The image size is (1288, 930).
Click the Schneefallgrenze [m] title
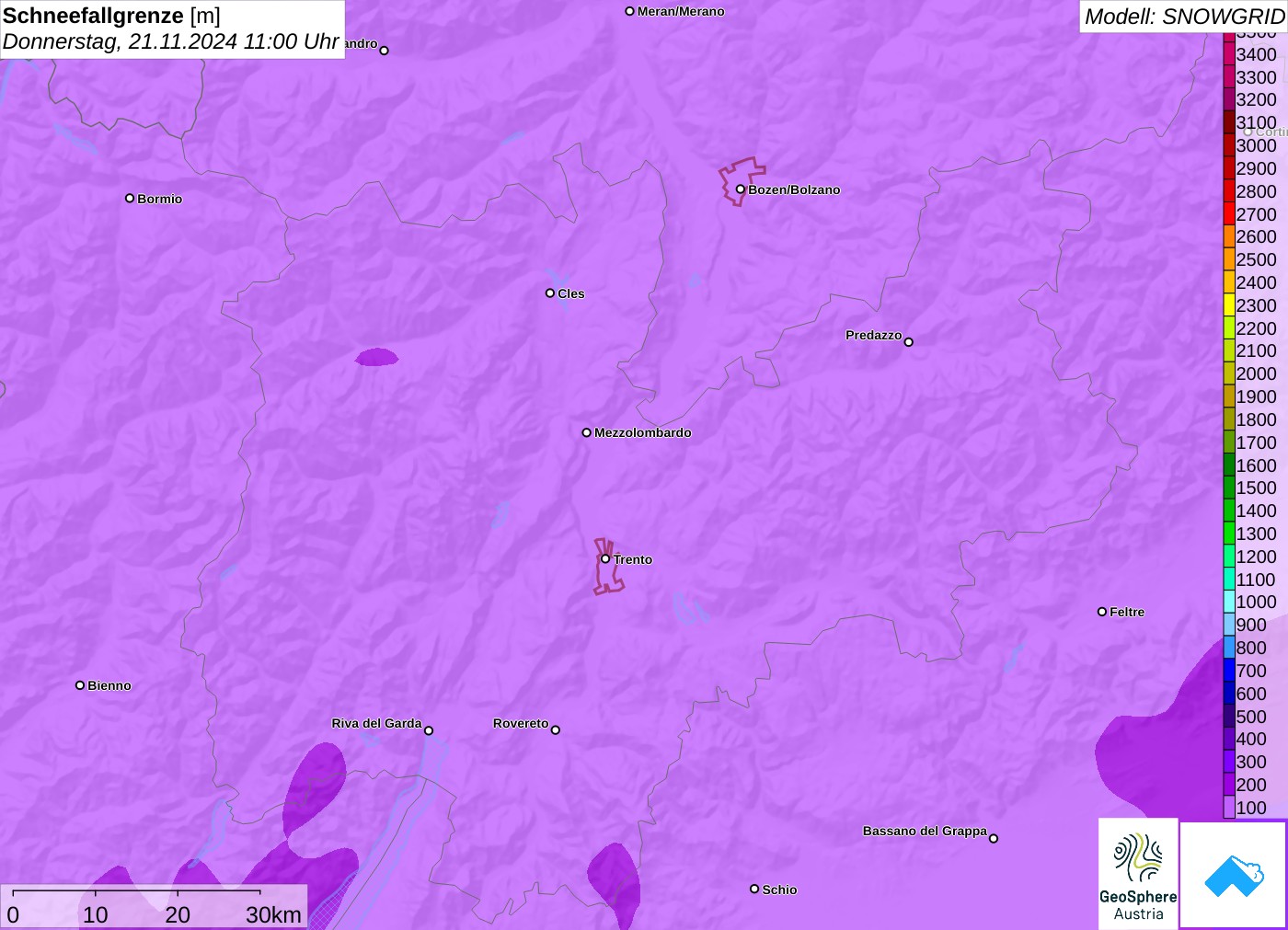coord(111,16)
